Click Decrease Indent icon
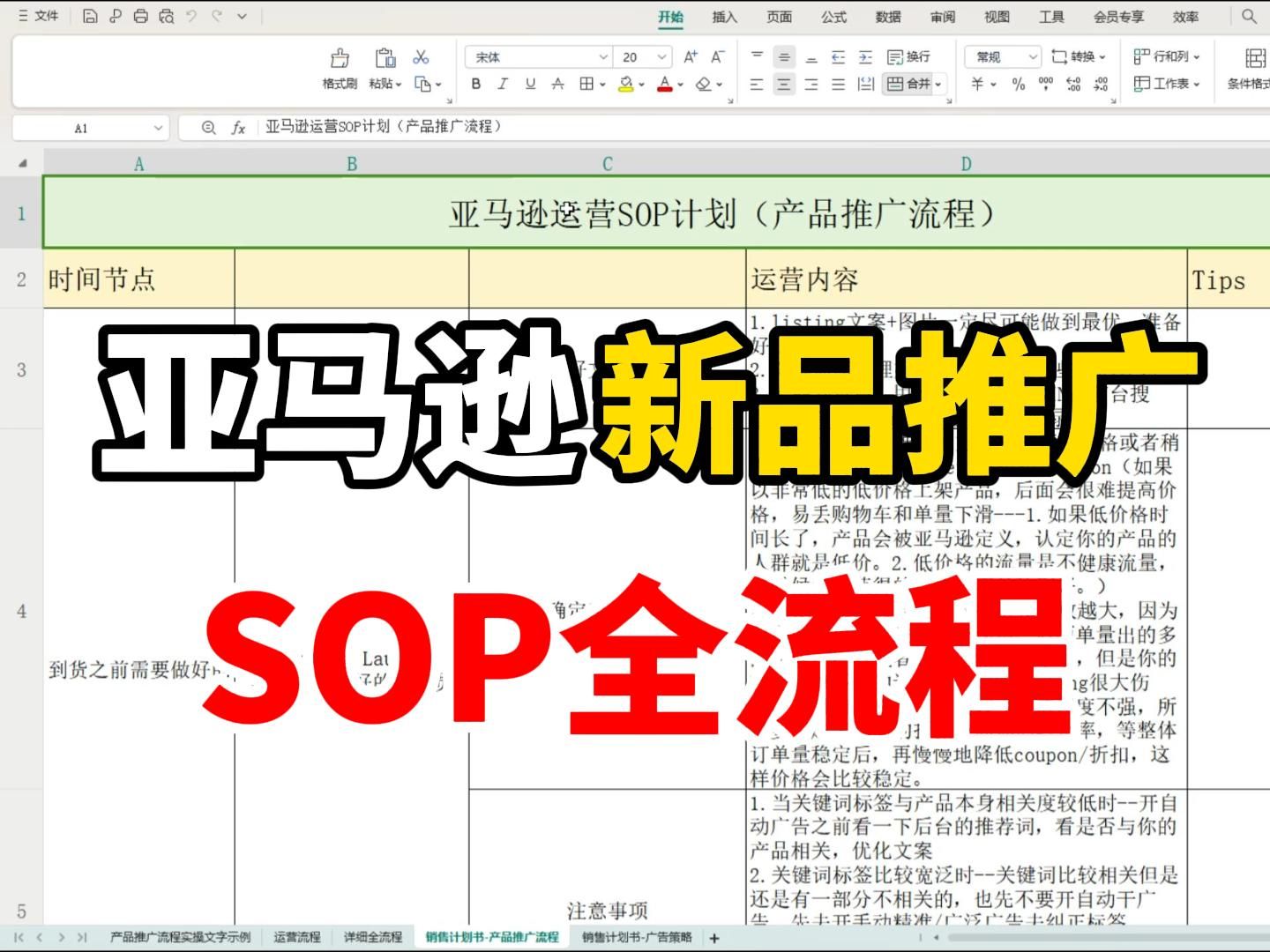Viewport: 1270px width, 952px height. point(839,57)
